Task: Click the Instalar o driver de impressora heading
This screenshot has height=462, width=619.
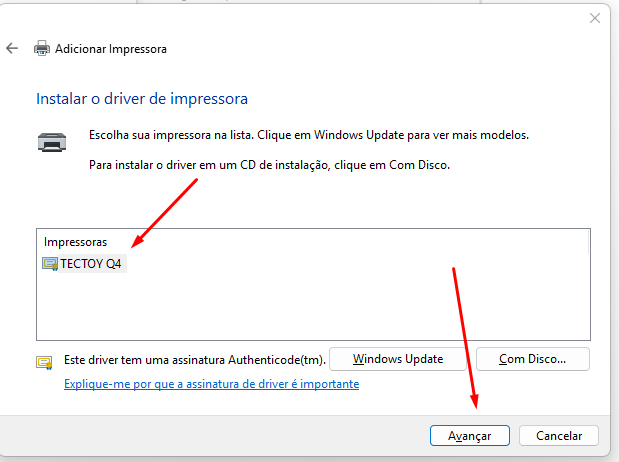Action: point(142,99)
